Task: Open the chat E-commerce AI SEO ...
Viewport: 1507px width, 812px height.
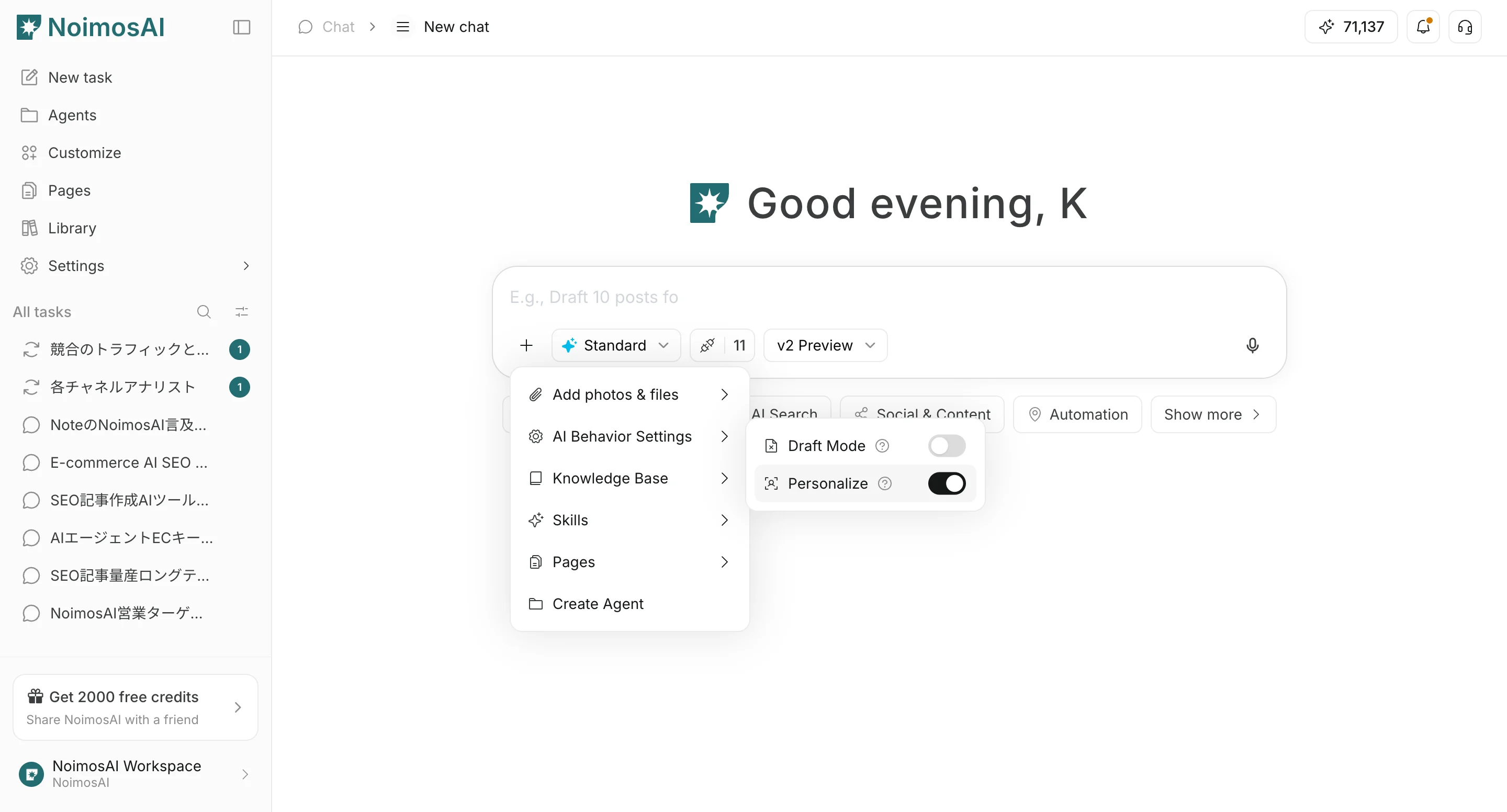Action: (136, 462)
